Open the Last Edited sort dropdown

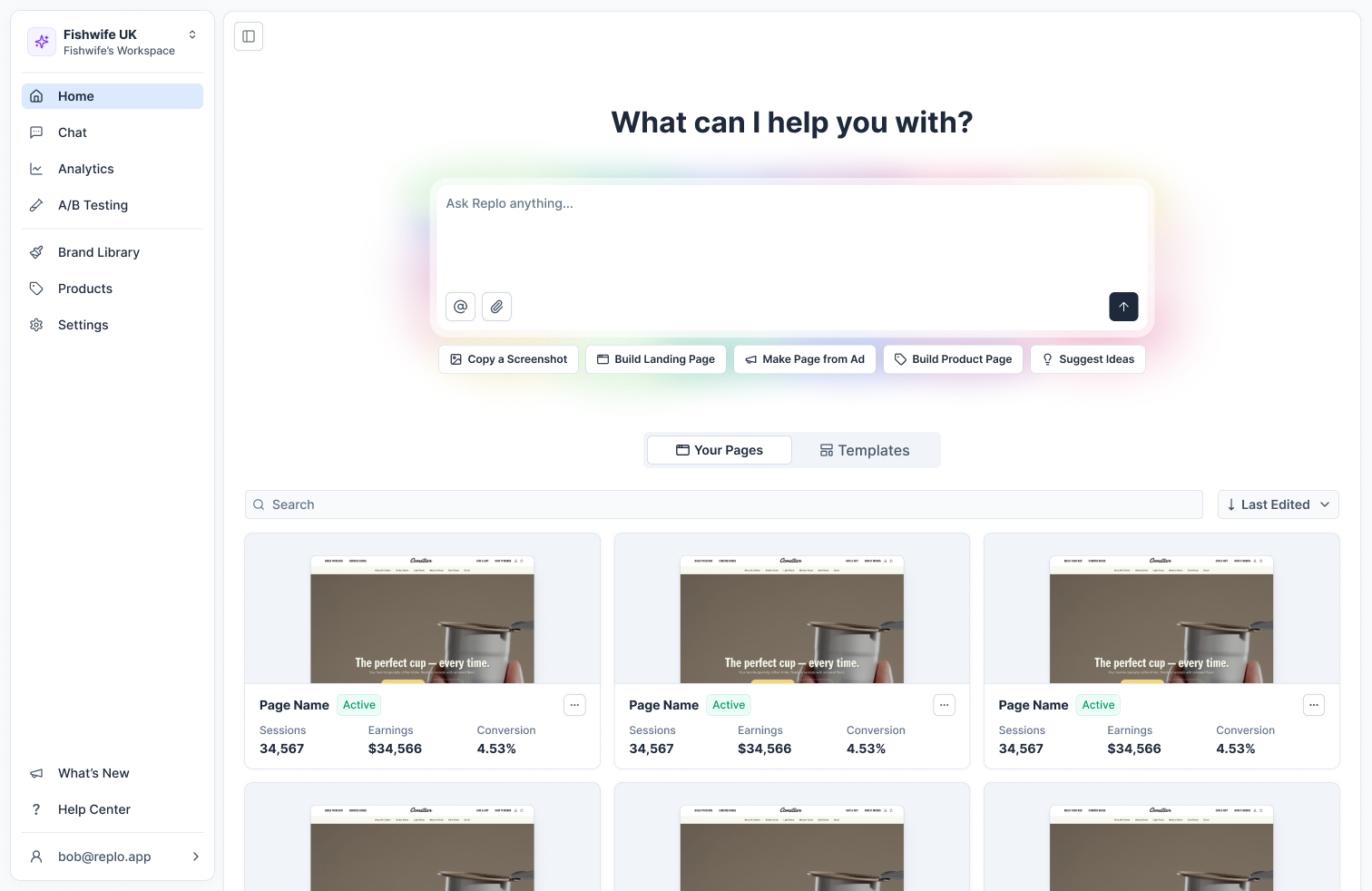(1279, 504)
